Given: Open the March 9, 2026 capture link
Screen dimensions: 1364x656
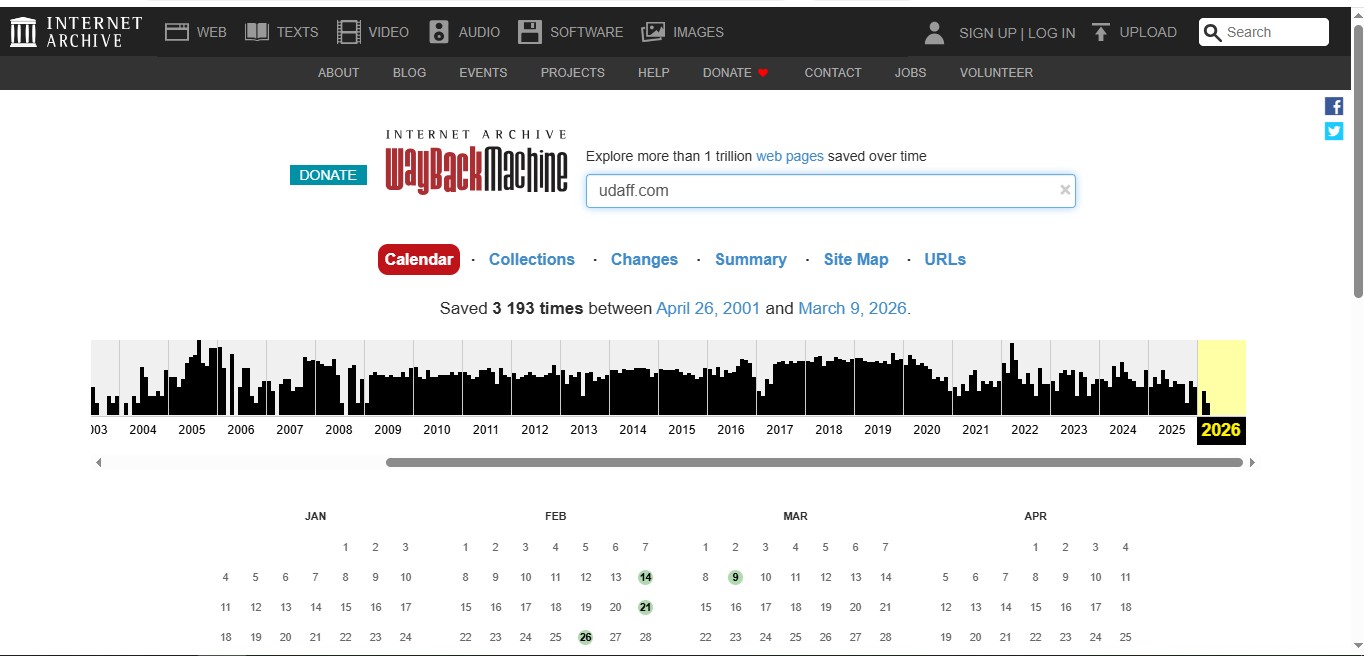Looking at the screenshot, I should point(854,308).
